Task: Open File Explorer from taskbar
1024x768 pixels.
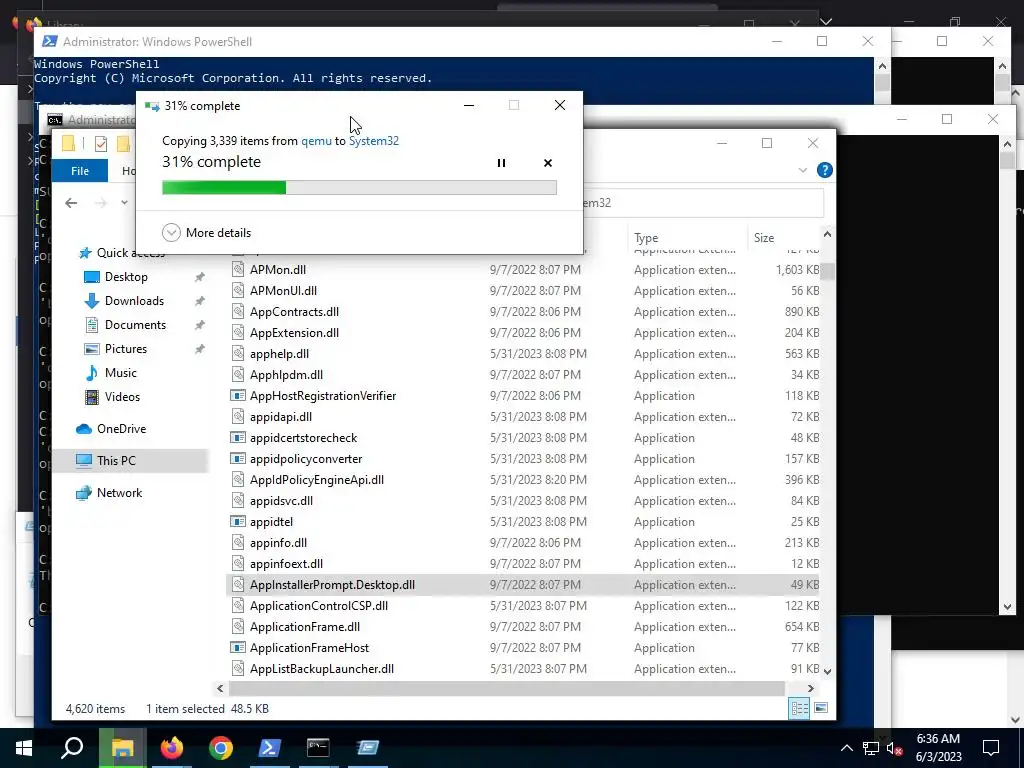Action: (122, 748)
